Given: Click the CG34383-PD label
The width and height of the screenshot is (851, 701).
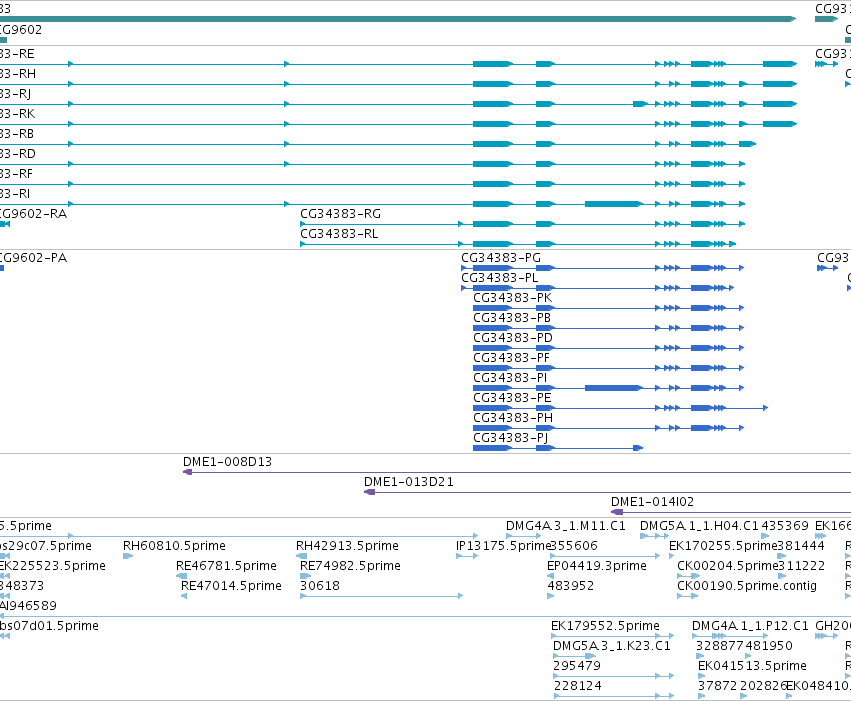Looking at the screenshot, I should click(x=513, y=338).
